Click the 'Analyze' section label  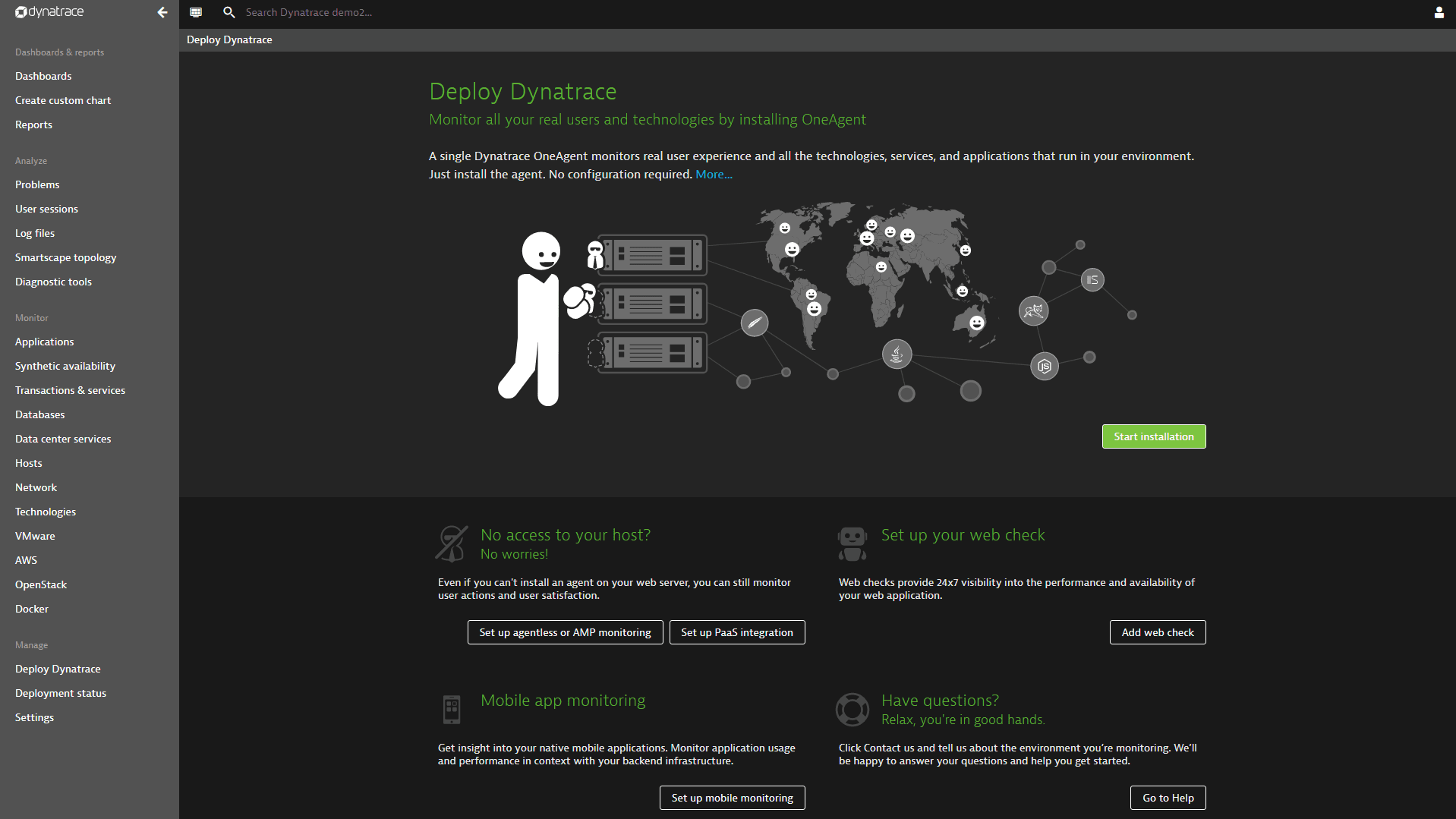pyautogui.click(x=31, y=161)
